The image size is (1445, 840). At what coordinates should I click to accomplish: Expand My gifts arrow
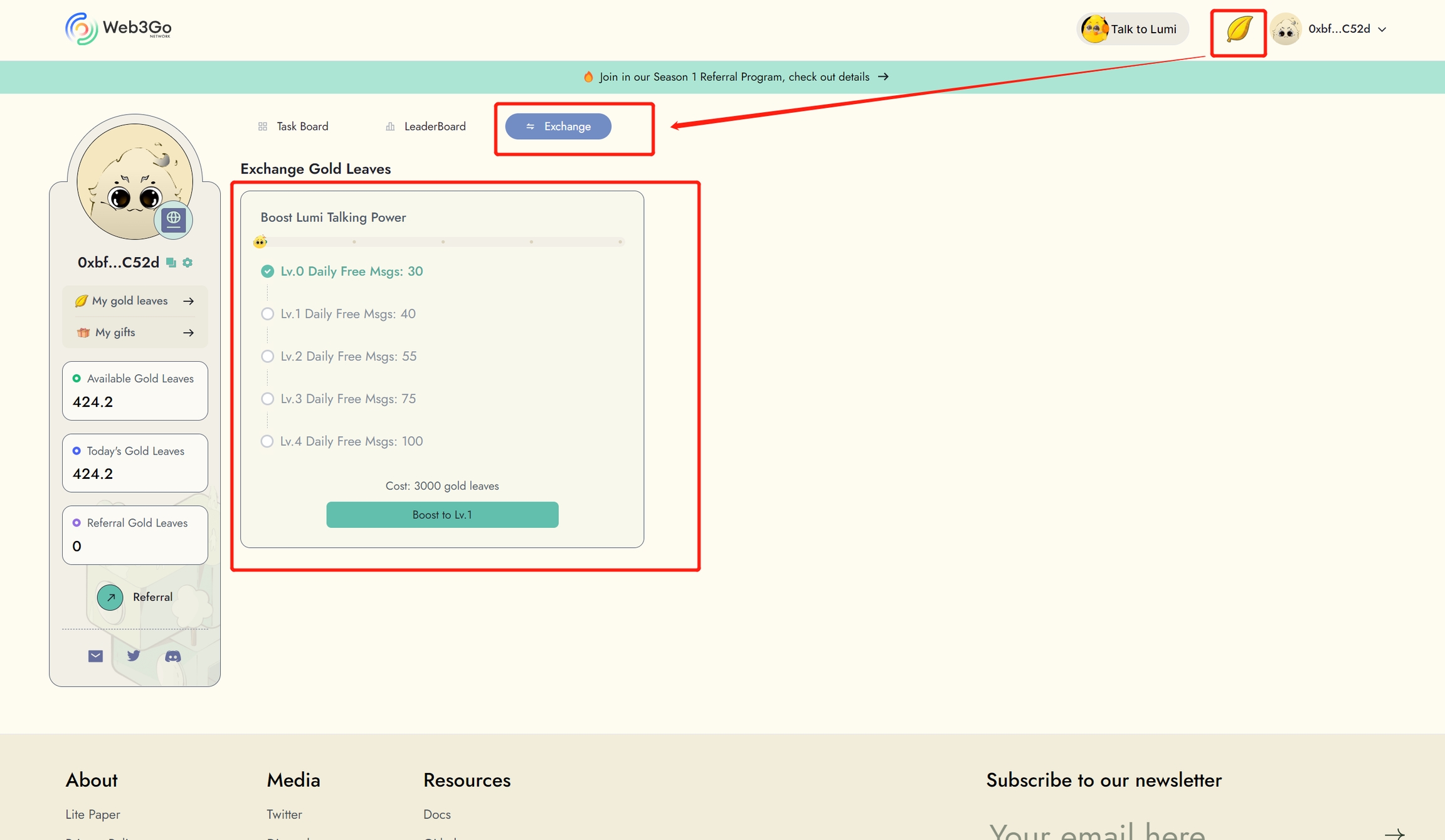click(x=188, y=333)
